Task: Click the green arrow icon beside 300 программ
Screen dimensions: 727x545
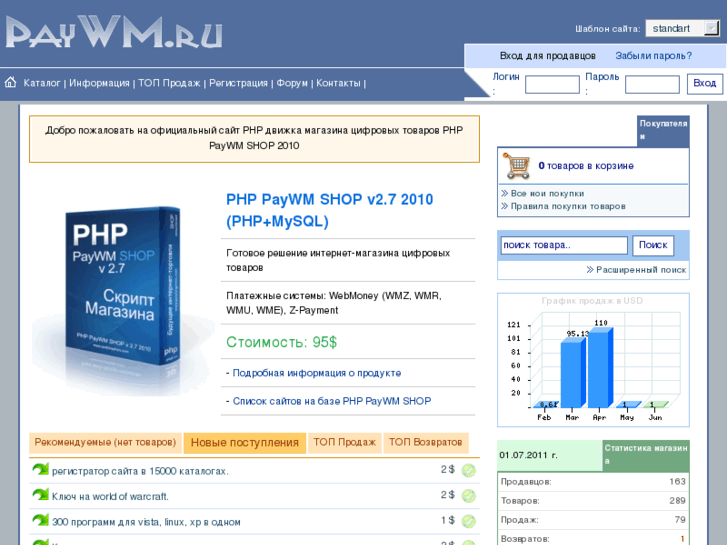Action: (40, 520)
